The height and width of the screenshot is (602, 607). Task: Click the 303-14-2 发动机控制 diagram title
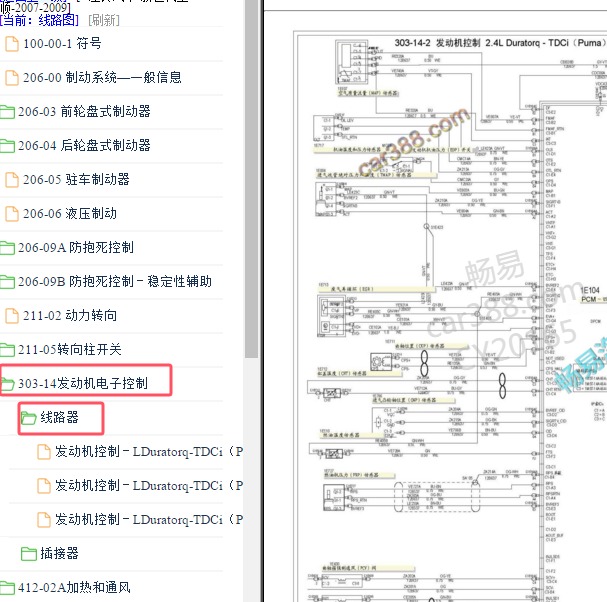(500, 43)
